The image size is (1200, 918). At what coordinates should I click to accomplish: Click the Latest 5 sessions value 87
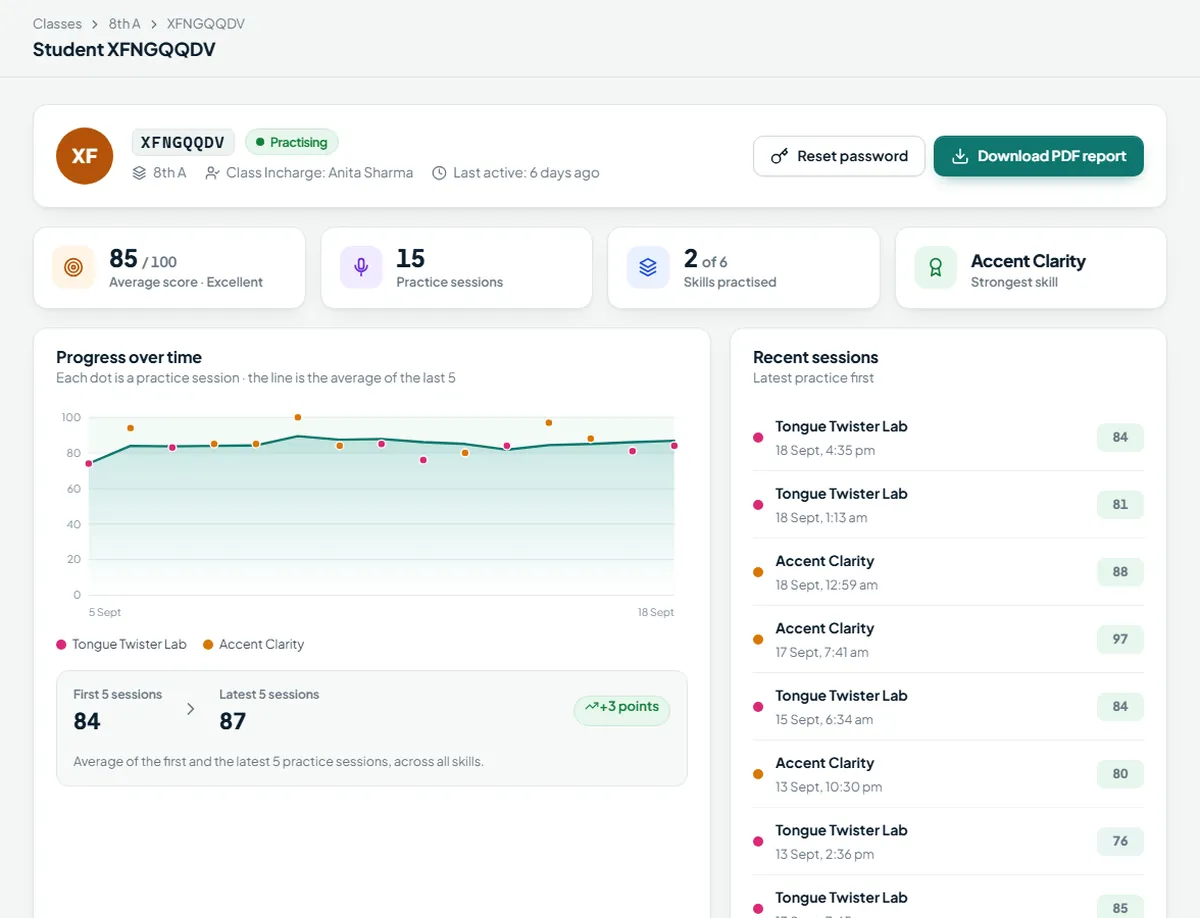pyautogui.click(x=233, y=721)
